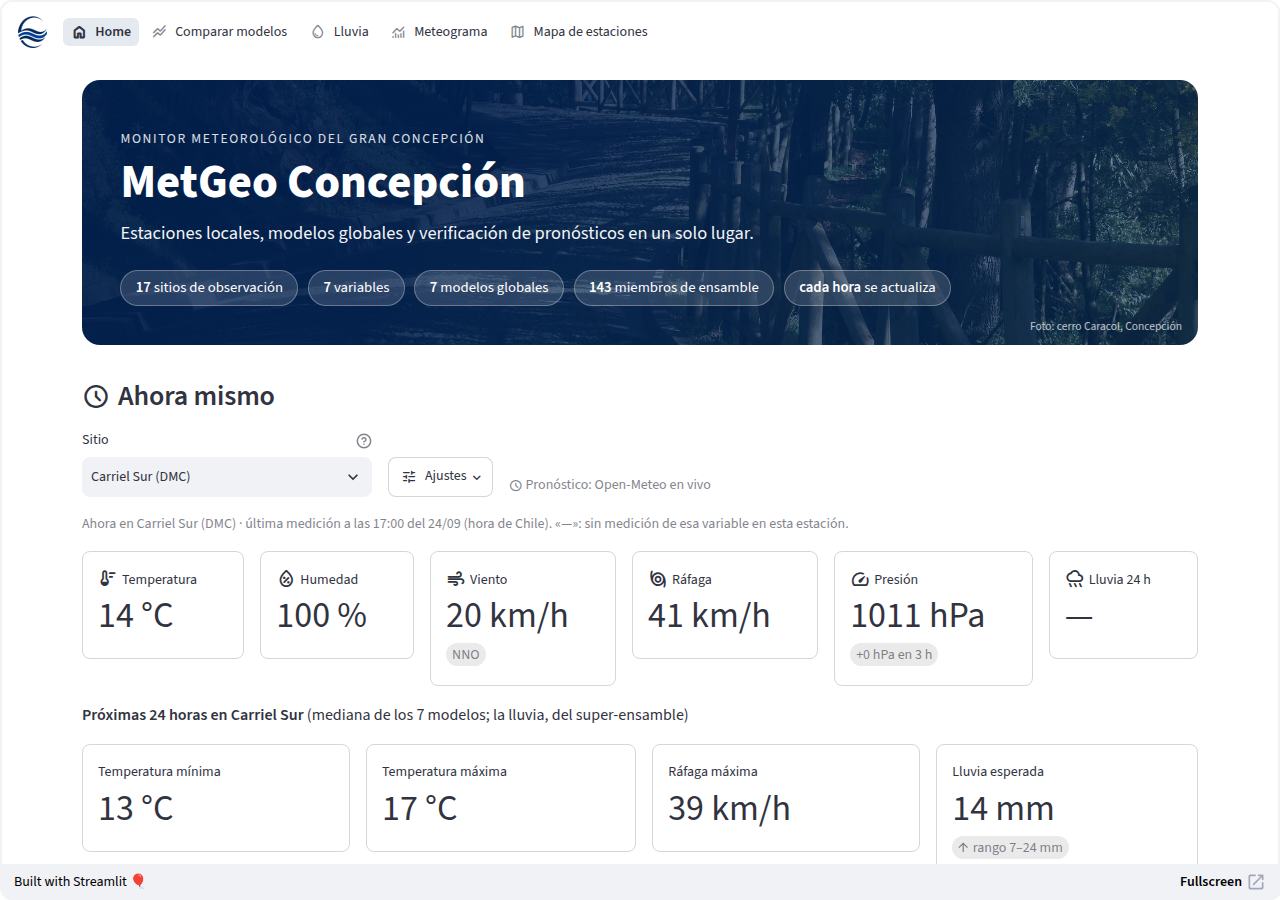Click the '39 km/h' Ráfaga máxima value
The image size is (1280, 900).
[x=729, y=808]
